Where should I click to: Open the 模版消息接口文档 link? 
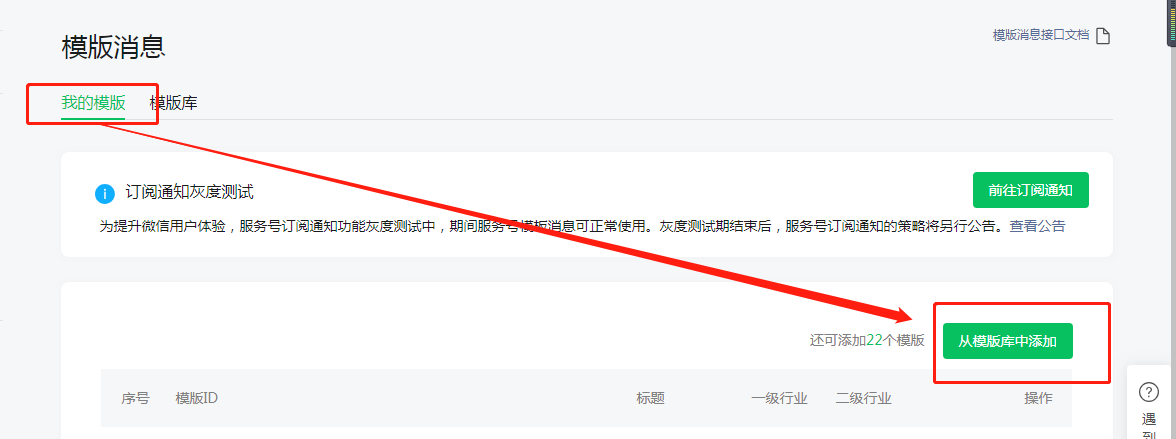click(x=1040, y=35)
